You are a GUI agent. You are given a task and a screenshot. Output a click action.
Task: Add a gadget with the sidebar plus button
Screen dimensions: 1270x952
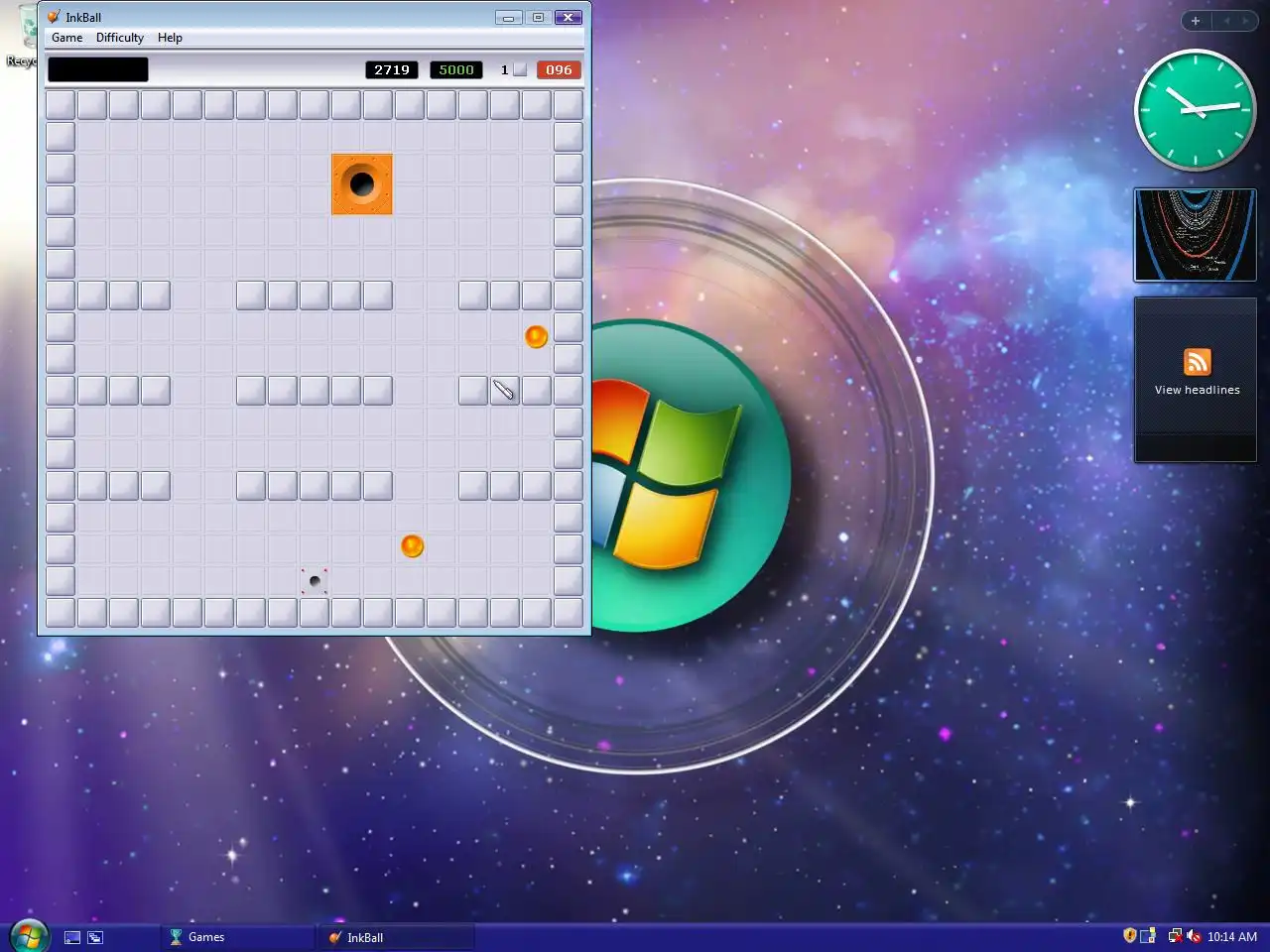(1196, 21)
